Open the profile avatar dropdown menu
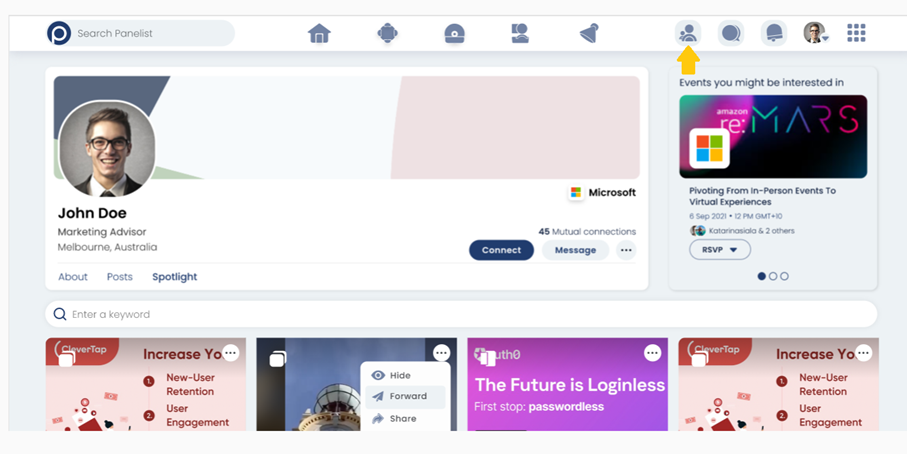The width and height of the screenshot is (907, 454). 816,33
